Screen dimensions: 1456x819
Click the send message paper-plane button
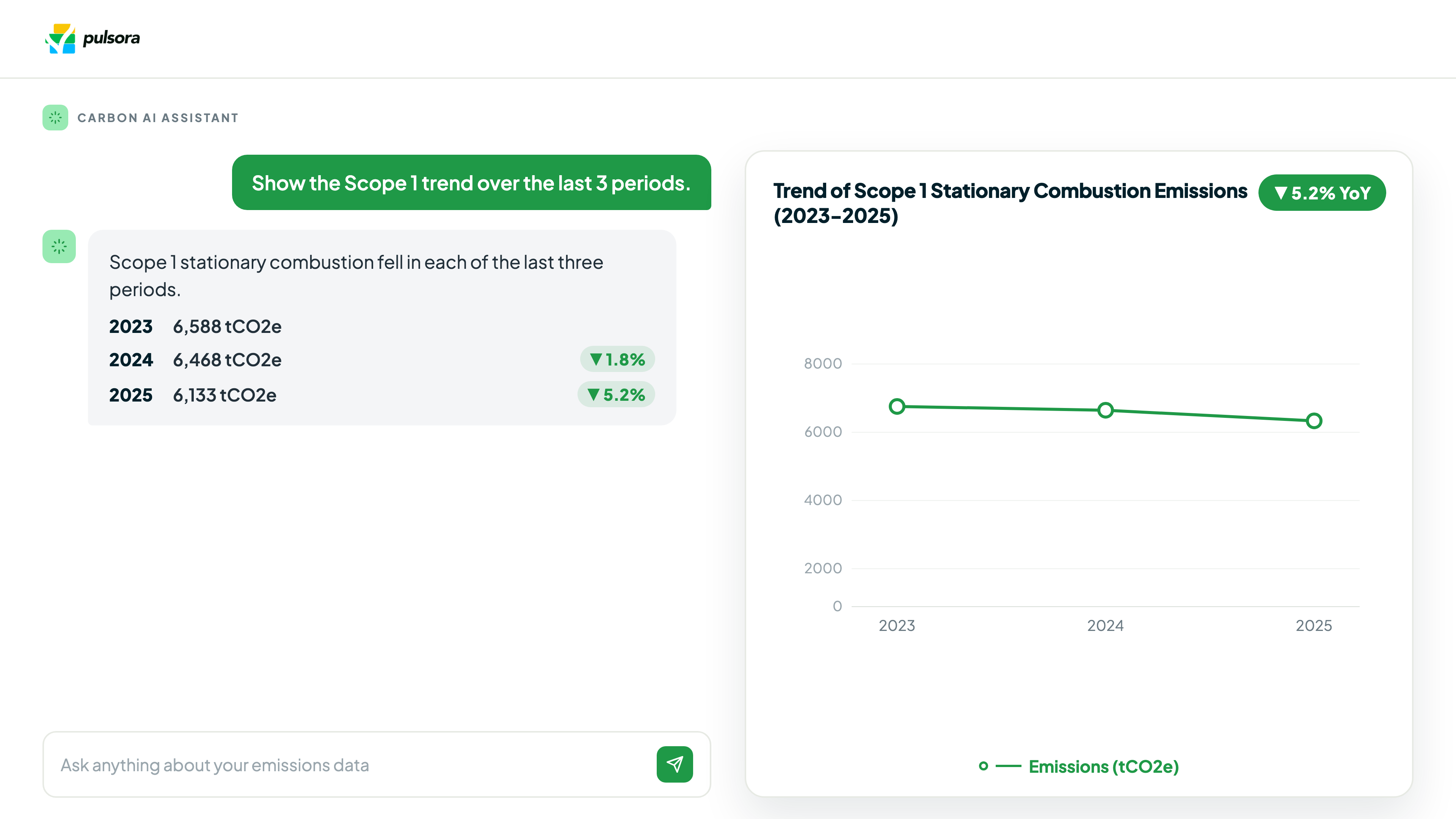pyautogui.click(x=675, y=764)
